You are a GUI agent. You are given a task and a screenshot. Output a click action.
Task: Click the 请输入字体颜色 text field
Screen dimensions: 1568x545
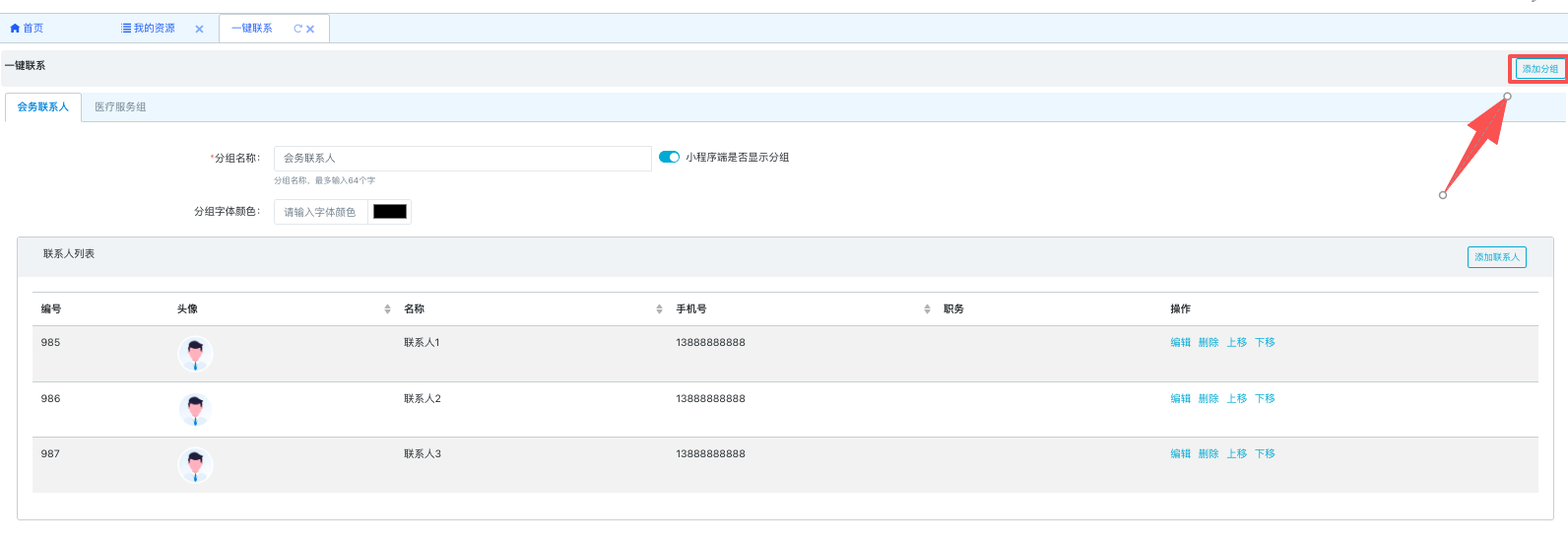point(321,212)
